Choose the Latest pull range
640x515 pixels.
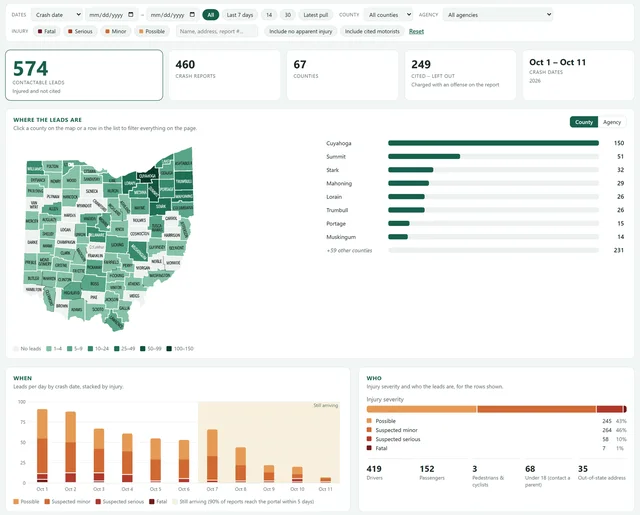(x=316, y=15)
